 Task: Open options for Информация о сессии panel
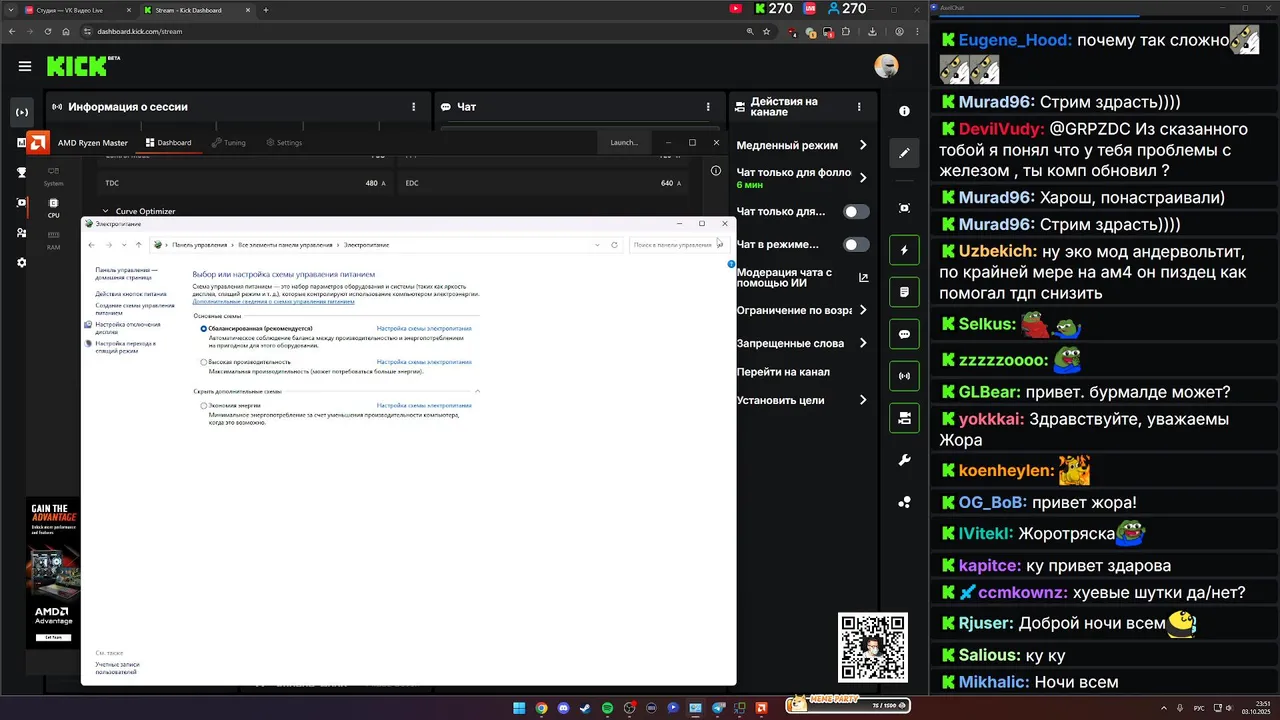coord(414,106)
